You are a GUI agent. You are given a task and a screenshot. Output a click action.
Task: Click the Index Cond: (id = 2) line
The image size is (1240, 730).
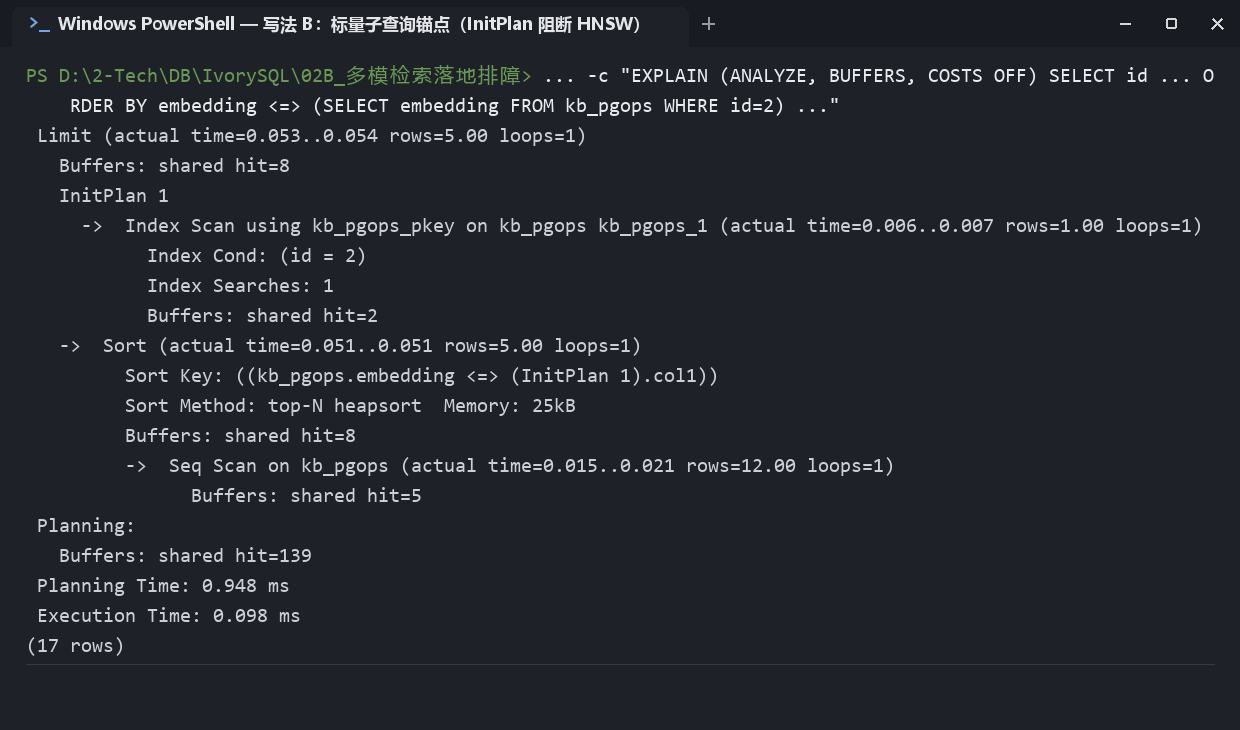(x=257, y=256)
